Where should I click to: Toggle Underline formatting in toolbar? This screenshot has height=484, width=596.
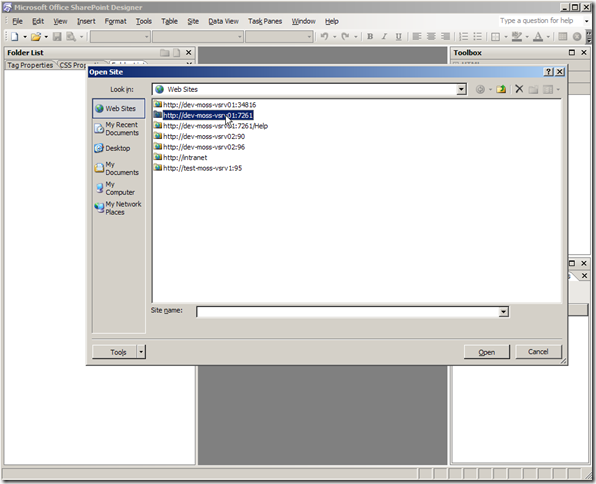398,36
